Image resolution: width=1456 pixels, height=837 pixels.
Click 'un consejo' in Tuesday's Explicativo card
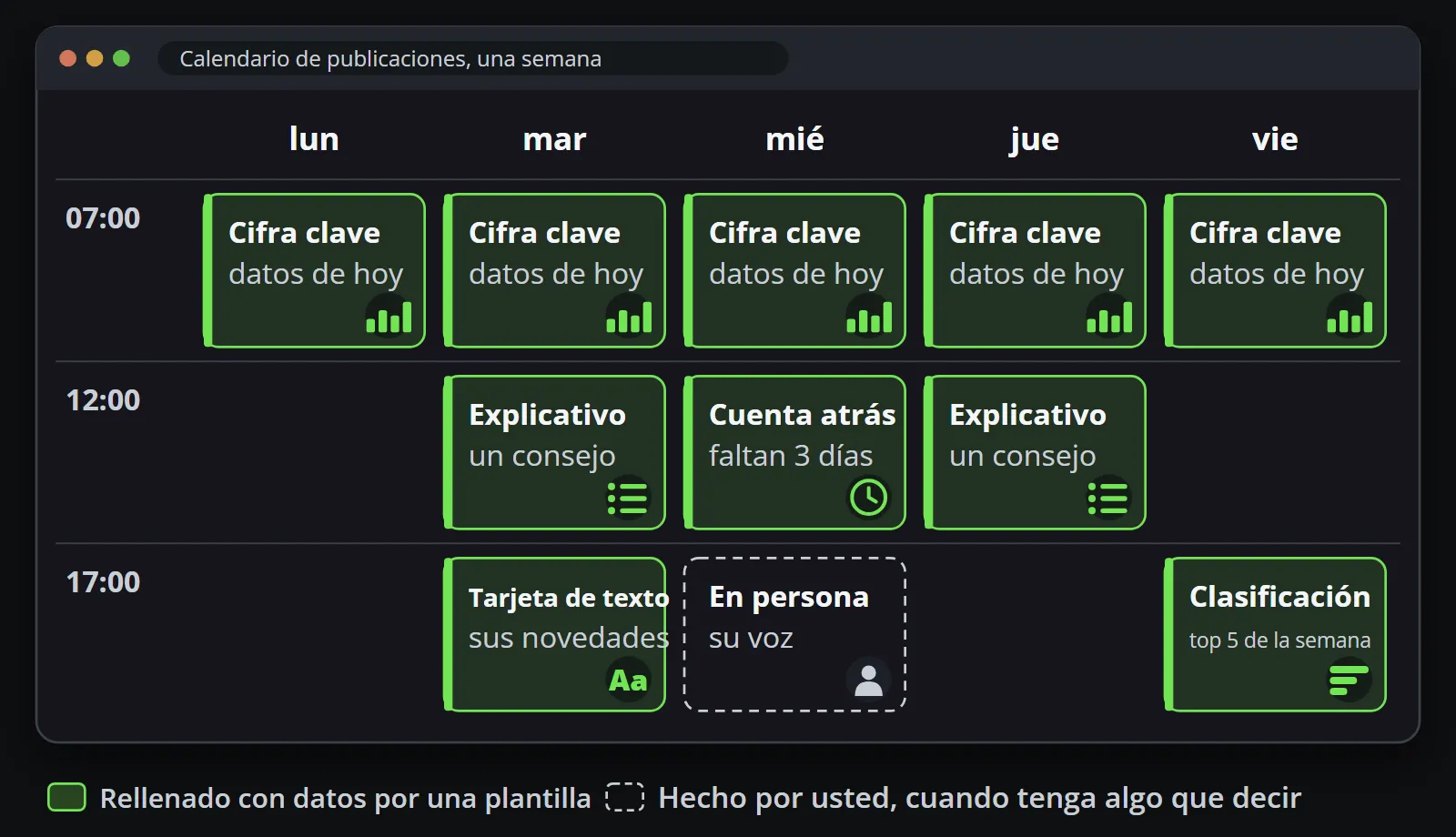(542, 457)
